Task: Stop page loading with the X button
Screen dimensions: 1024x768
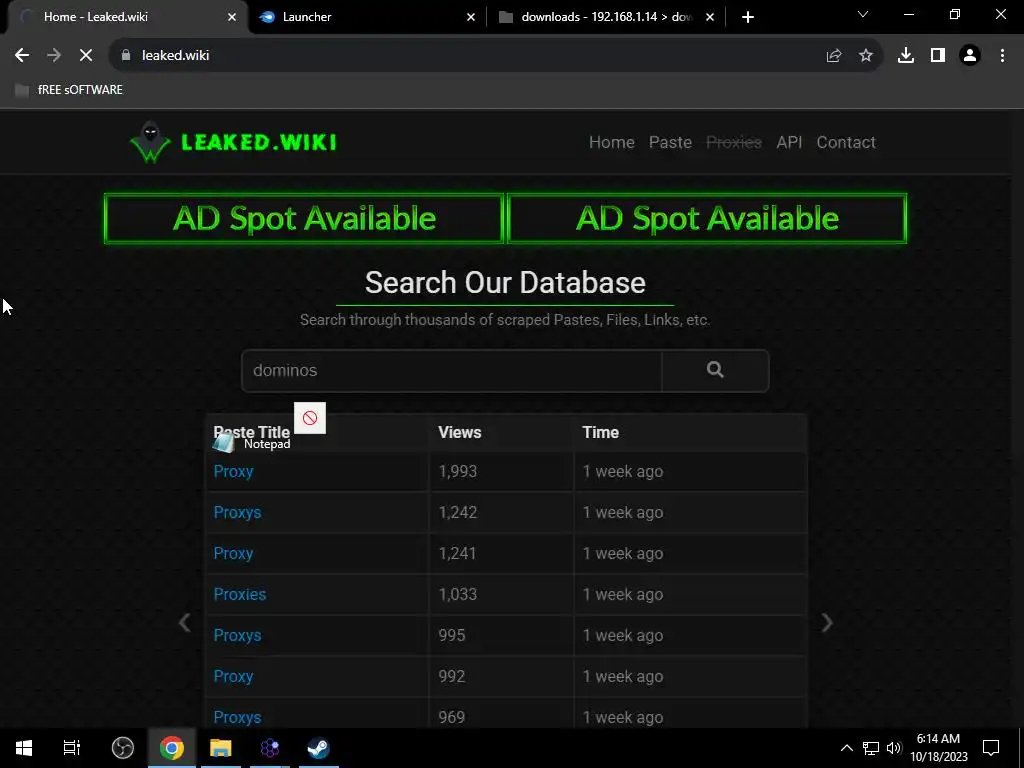Action: pyautogui.click(x=86, y=56)
